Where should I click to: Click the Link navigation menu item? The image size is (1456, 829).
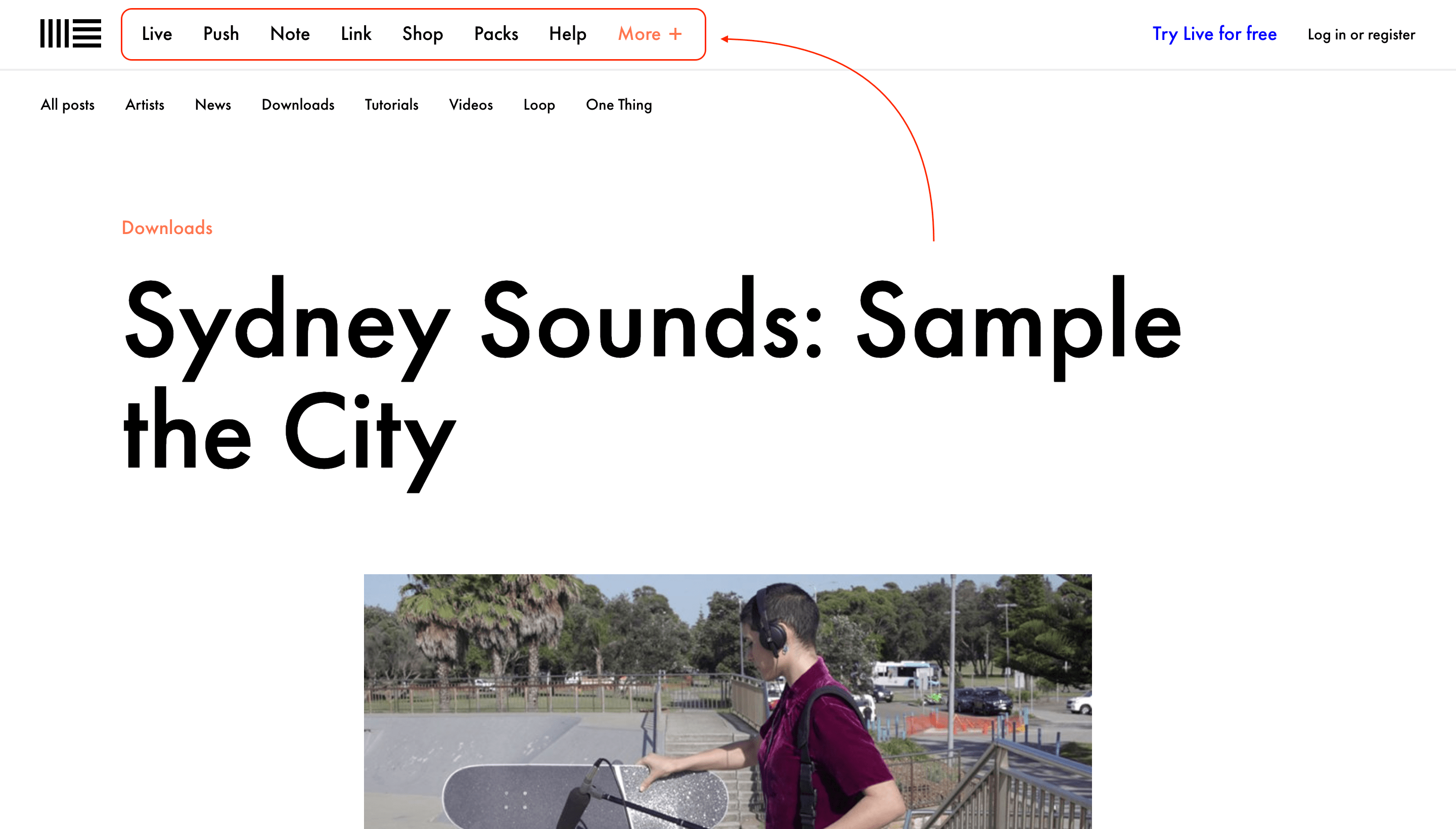click(x=356, y=34)
